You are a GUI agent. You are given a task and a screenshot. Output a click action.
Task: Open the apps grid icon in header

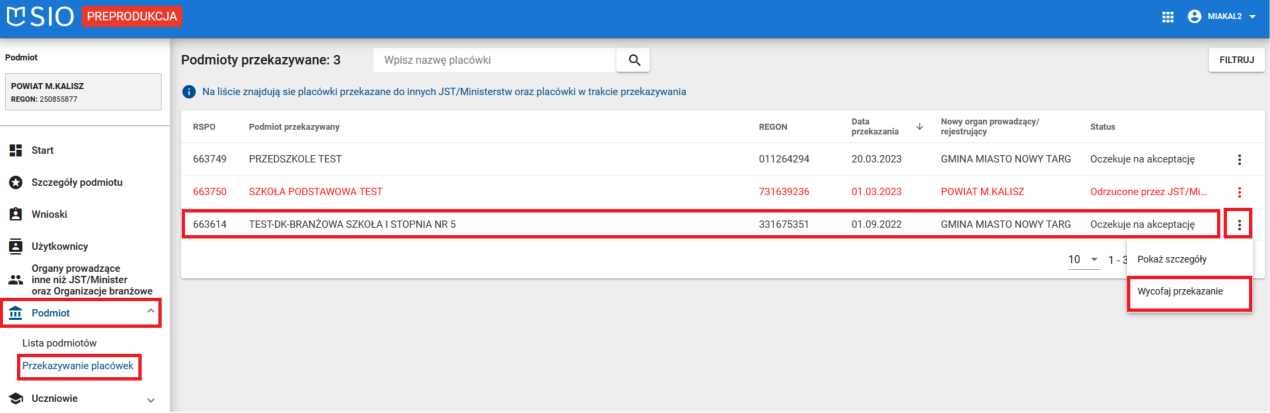click(x=1167, y=17)
